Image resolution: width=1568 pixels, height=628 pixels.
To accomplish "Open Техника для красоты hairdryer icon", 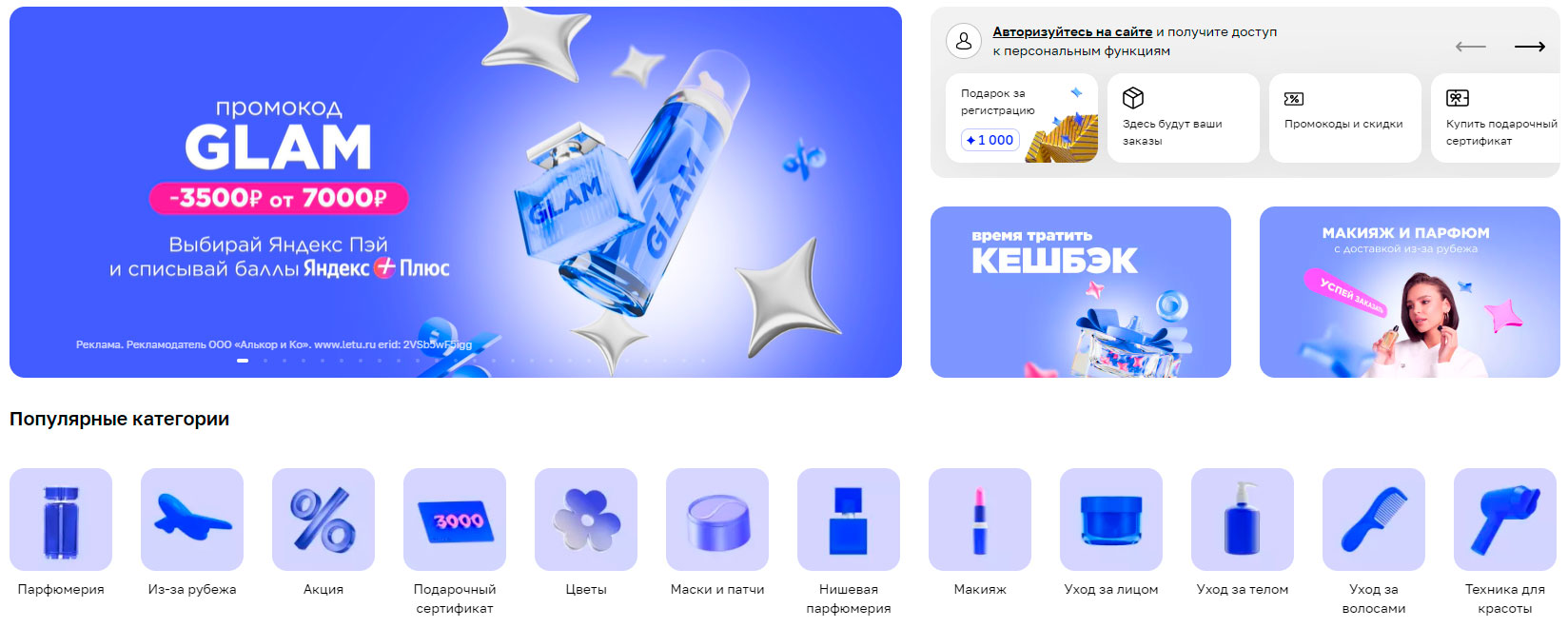I will click(x=1505, y=520).
